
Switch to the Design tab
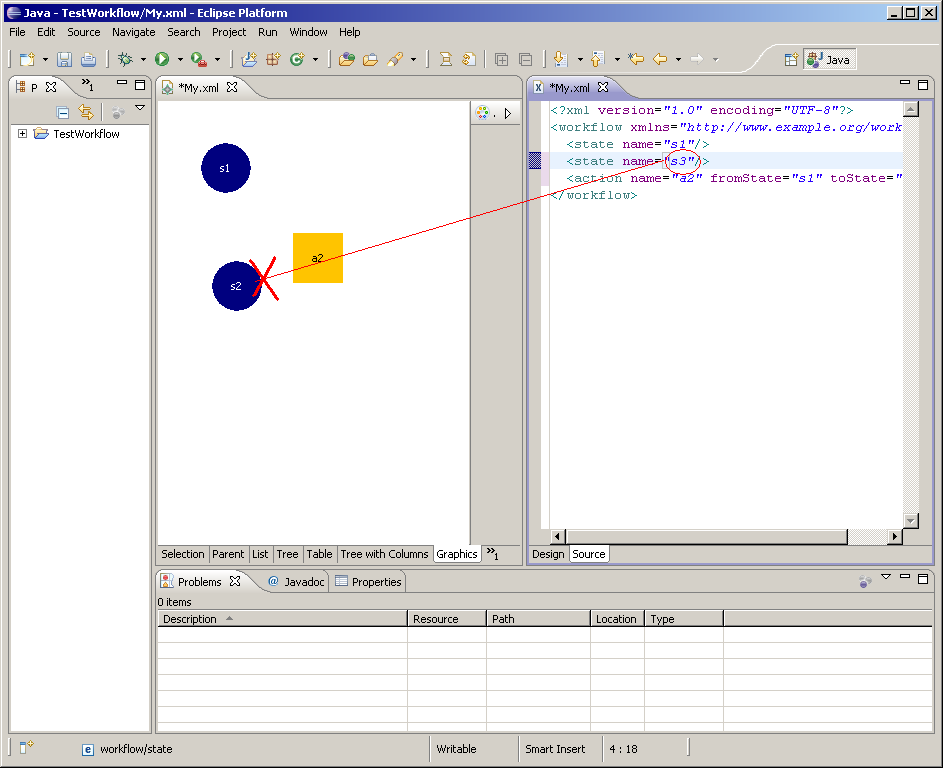(x=548, y=554)
